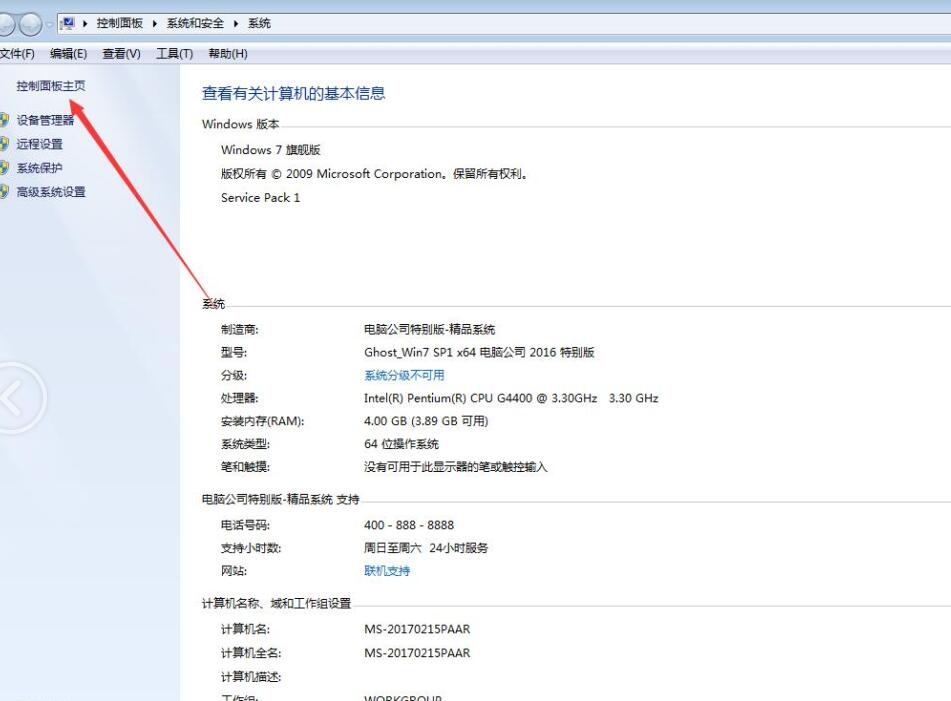Click phone number 400 - 888 - 8888
This screenshot has width=951, height=701.
coord(409,525)
